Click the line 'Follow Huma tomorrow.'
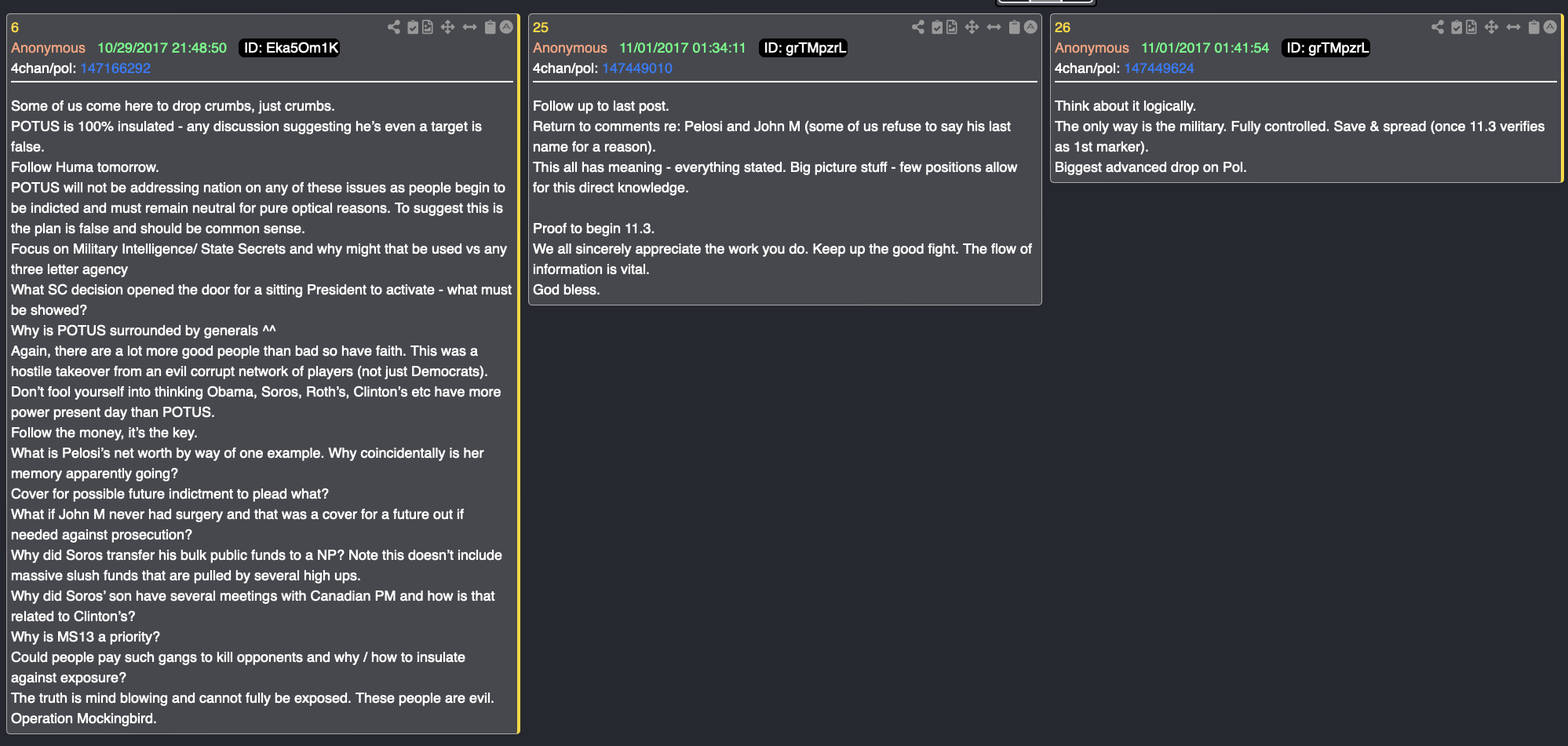The image size is (1568, 746). click(x=85, y=167)
